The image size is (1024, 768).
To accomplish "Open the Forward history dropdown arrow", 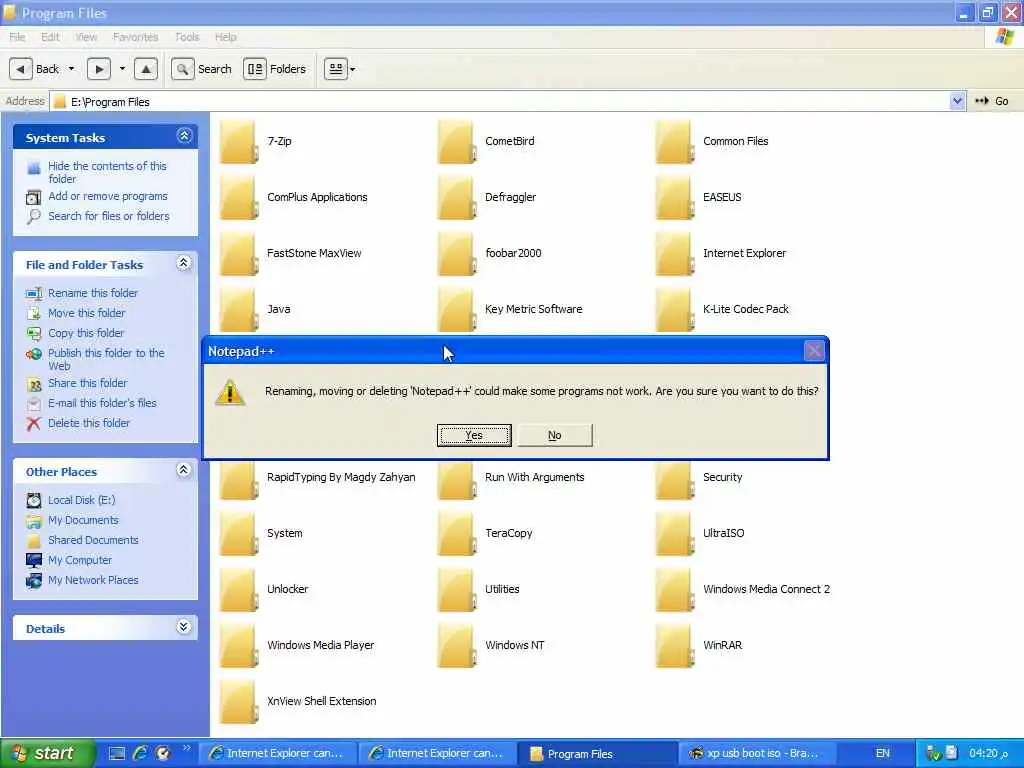I will tap(122, 69).
